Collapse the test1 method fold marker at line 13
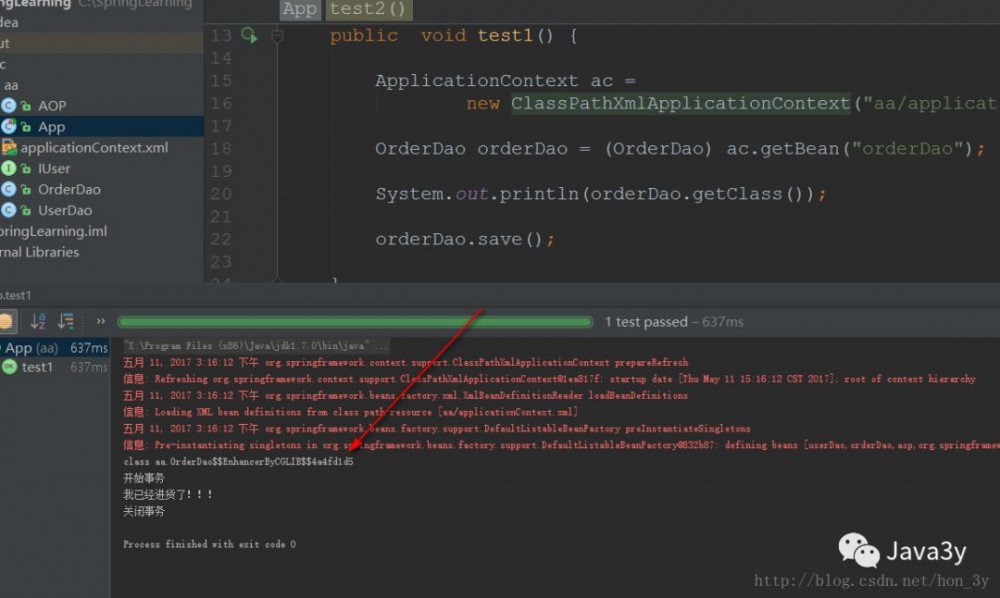The image size is (1000, 598). point(277,36)
